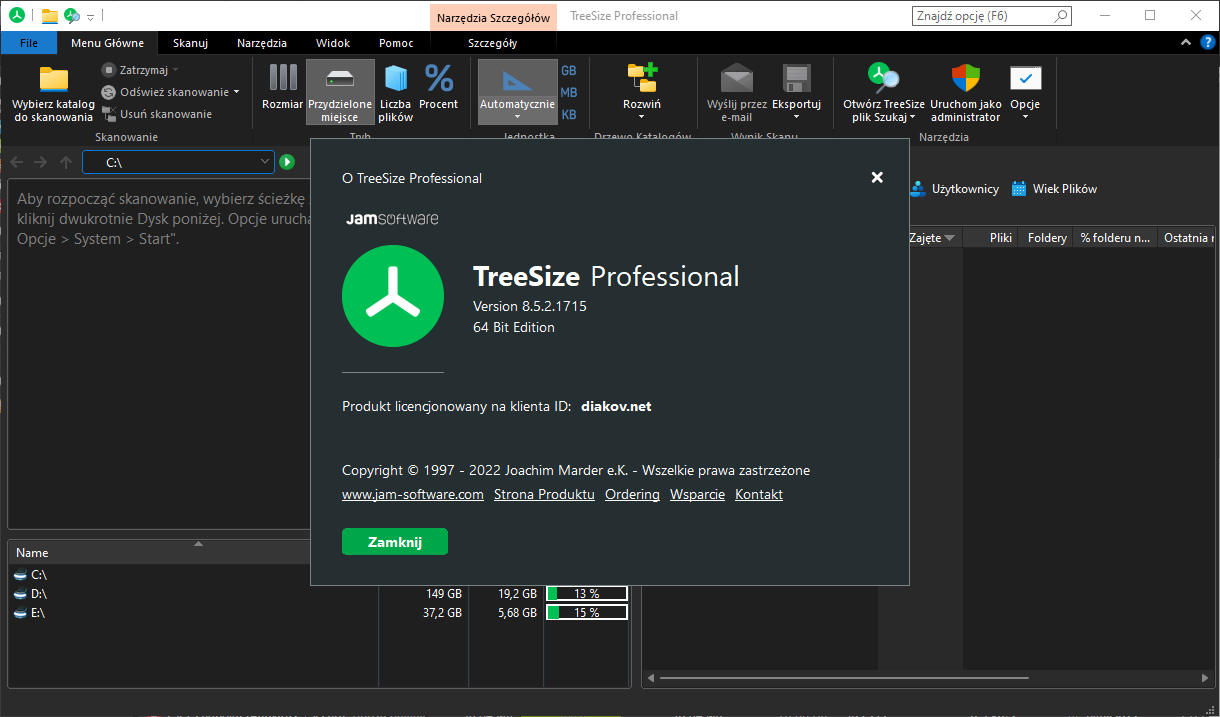Viewport: 1220px width, 717px height.
Task: Click Usuń skanowanie
Action: click(x=157, y=114)
